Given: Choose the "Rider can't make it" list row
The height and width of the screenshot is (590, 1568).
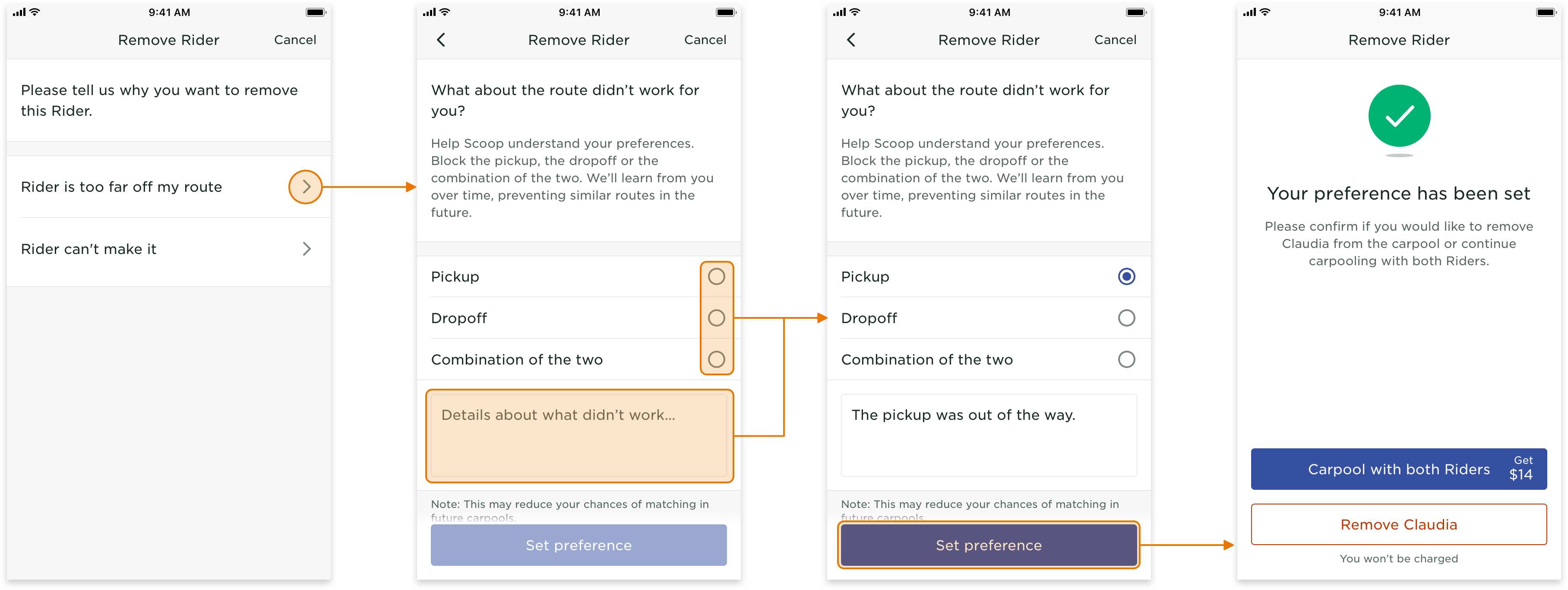Looking at the screenshot, I should click(x=89, y=249).
